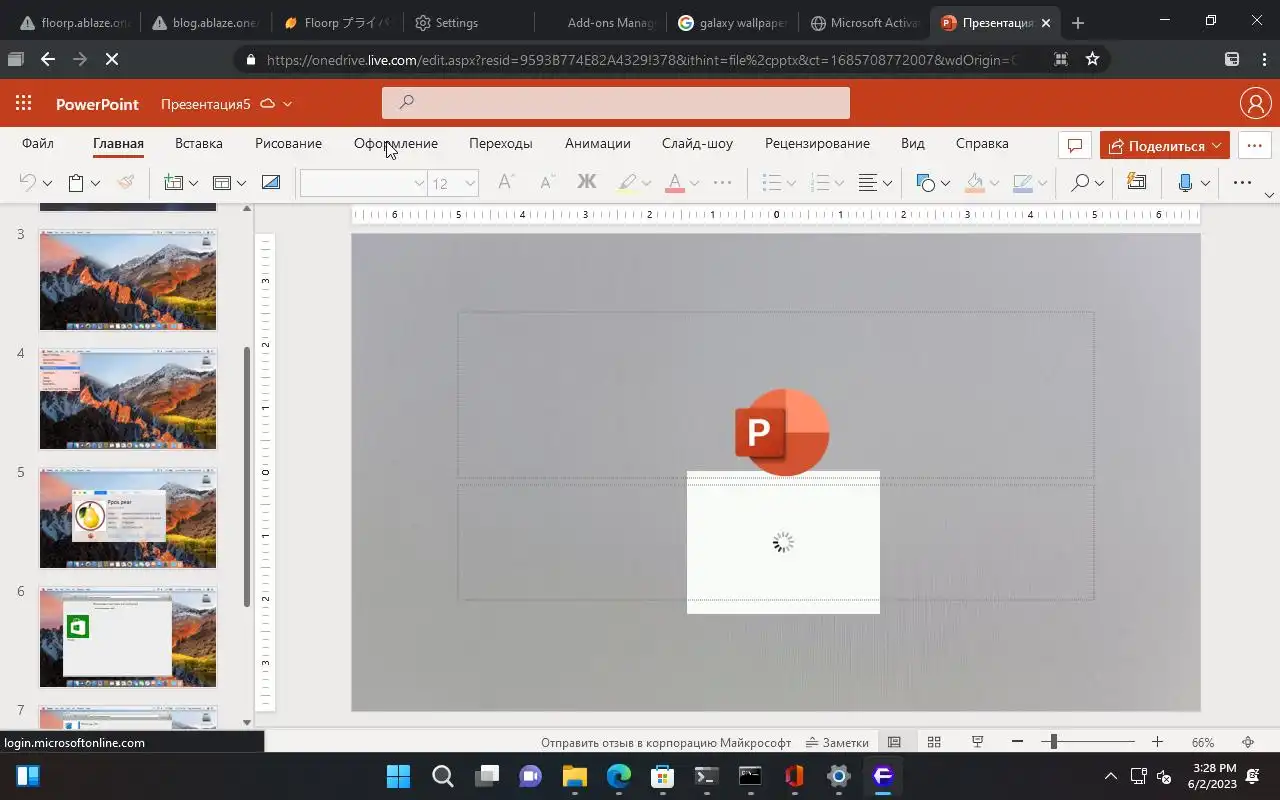Click the numbered list icon

(x=820, y=183)
